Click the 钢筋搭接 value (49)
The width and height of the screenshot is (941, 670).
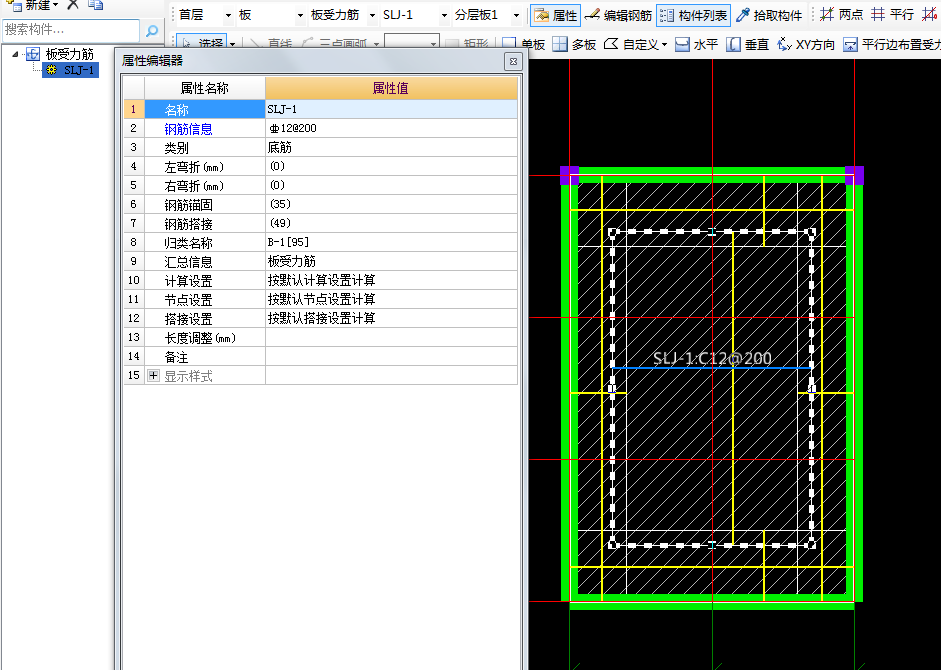coord(391,223)
